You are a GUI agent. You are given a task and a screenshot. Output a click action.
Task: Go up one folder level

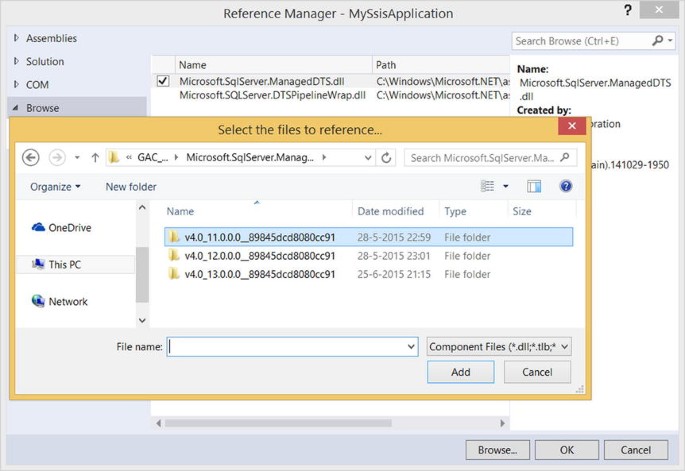(95, 158)
